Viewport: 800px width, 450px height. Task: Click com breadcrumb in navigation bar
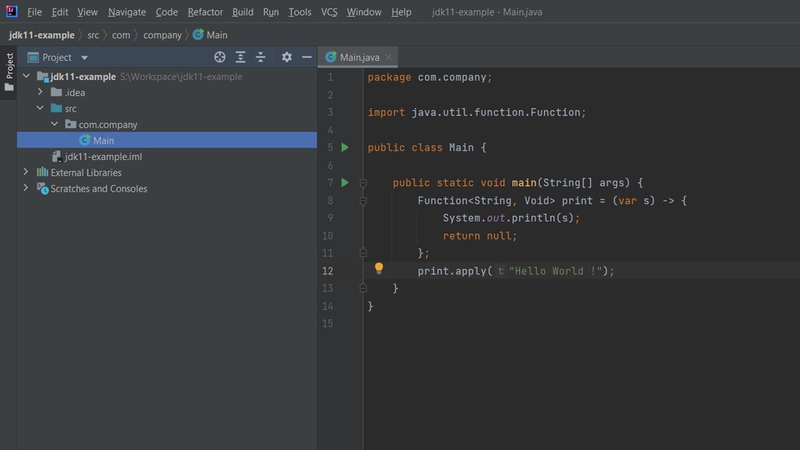coord(120,35)
